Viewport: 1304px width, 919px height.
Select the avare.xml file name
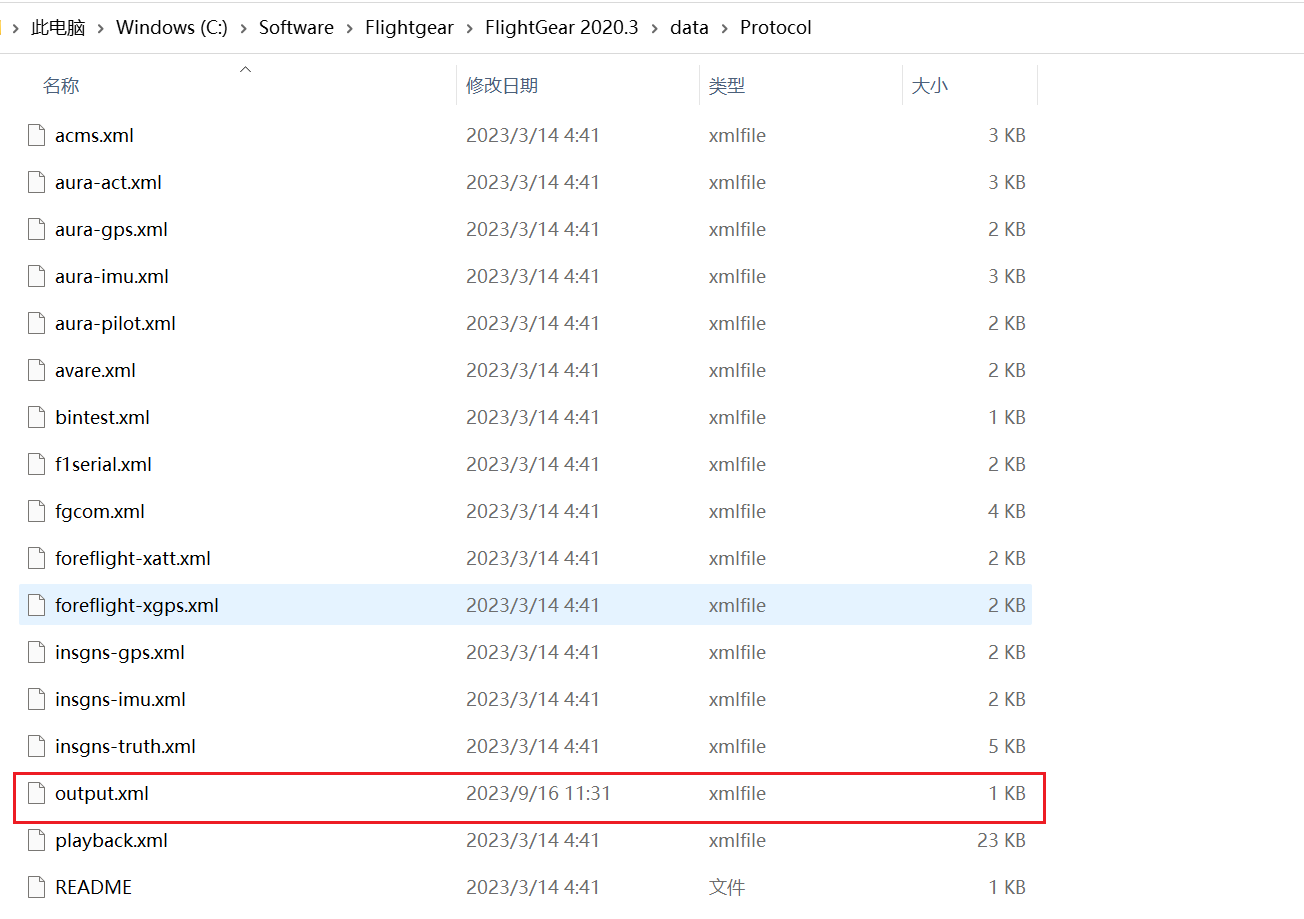[x=95, y=370]
